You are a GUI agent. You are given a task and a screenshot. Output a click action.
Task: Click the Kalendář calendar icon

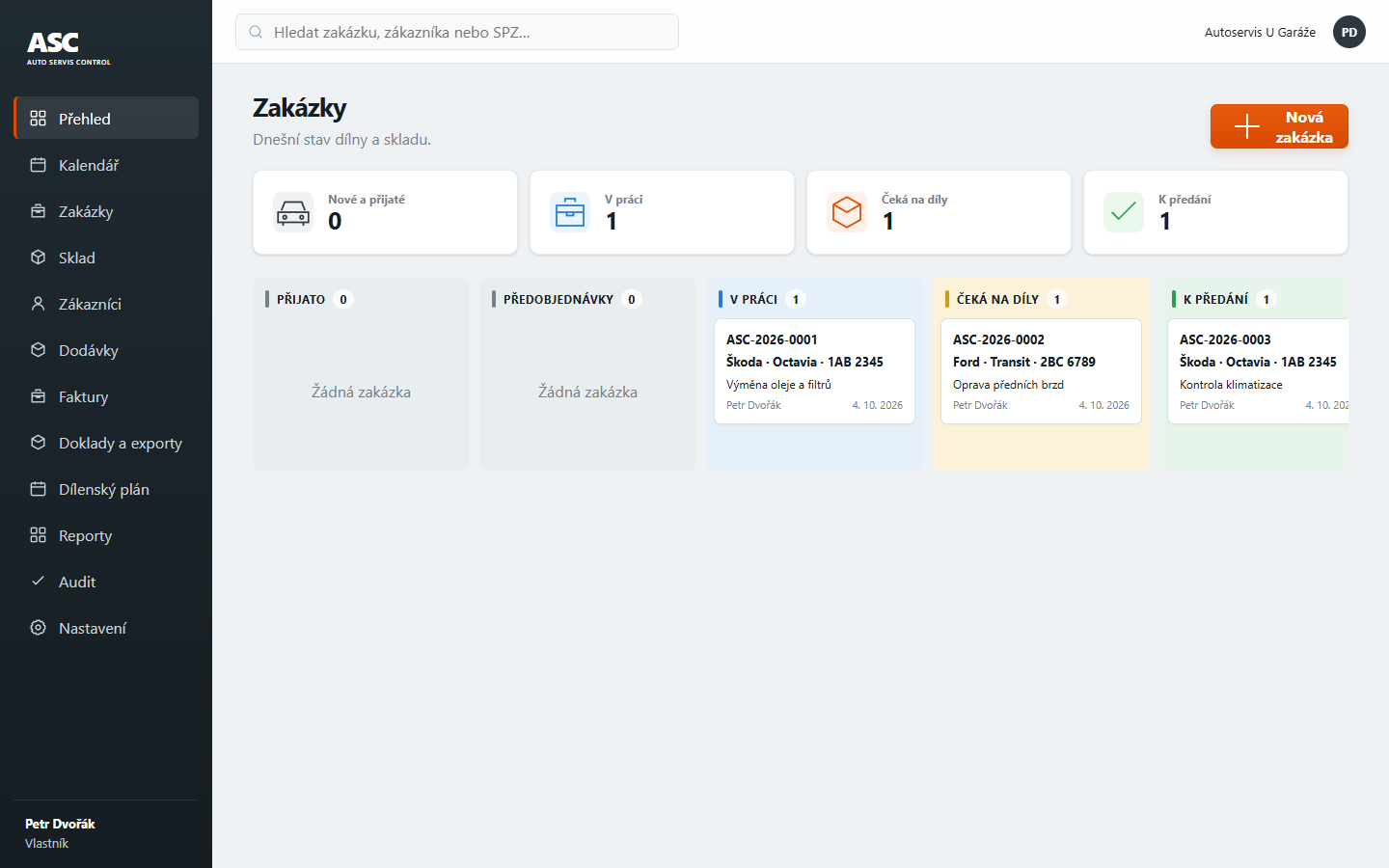click(x=38, y=165)
